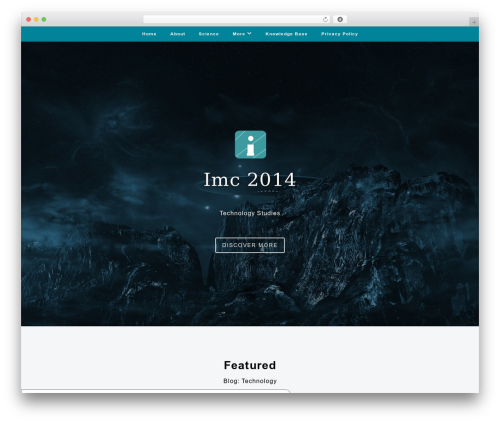
Task: Expand the More menu chevron
Action: tap(249, 33)
